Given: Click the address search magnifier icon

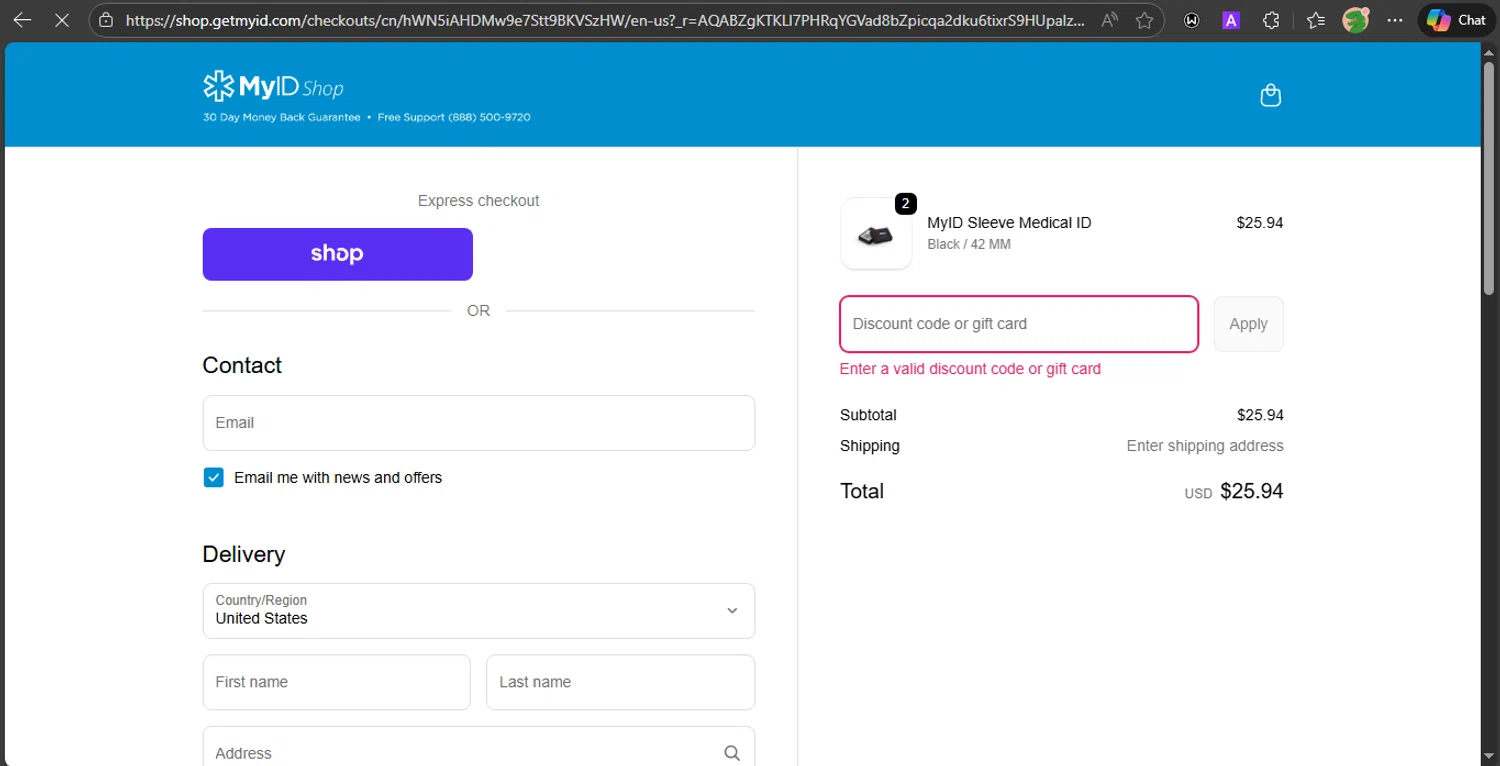Looking at the screenshot, I should point(732,753).
